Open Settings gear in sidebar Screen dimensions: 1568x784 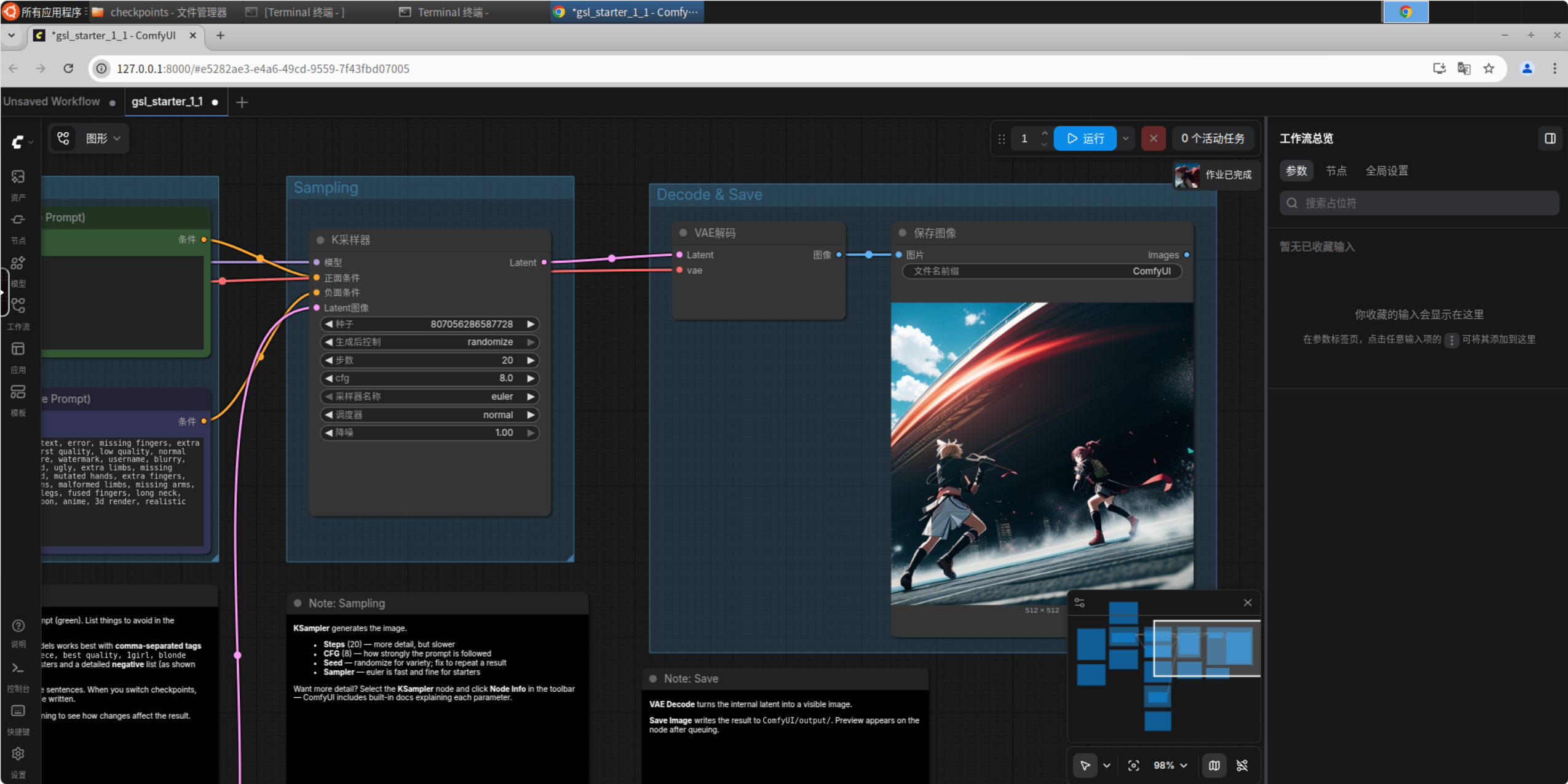[x=18, y=761]
